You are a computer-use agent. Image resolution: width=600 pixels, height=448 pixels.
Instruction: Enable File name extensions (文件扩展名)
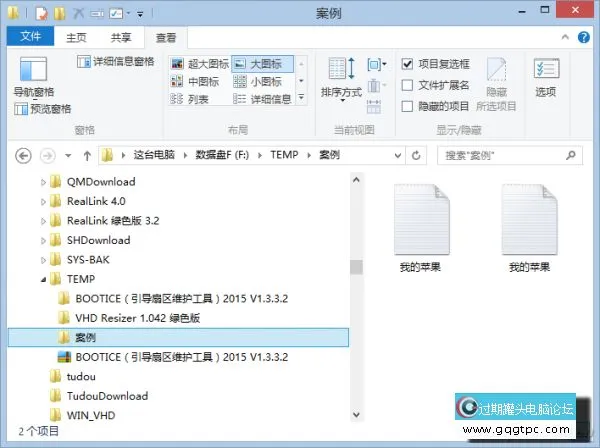408,85
